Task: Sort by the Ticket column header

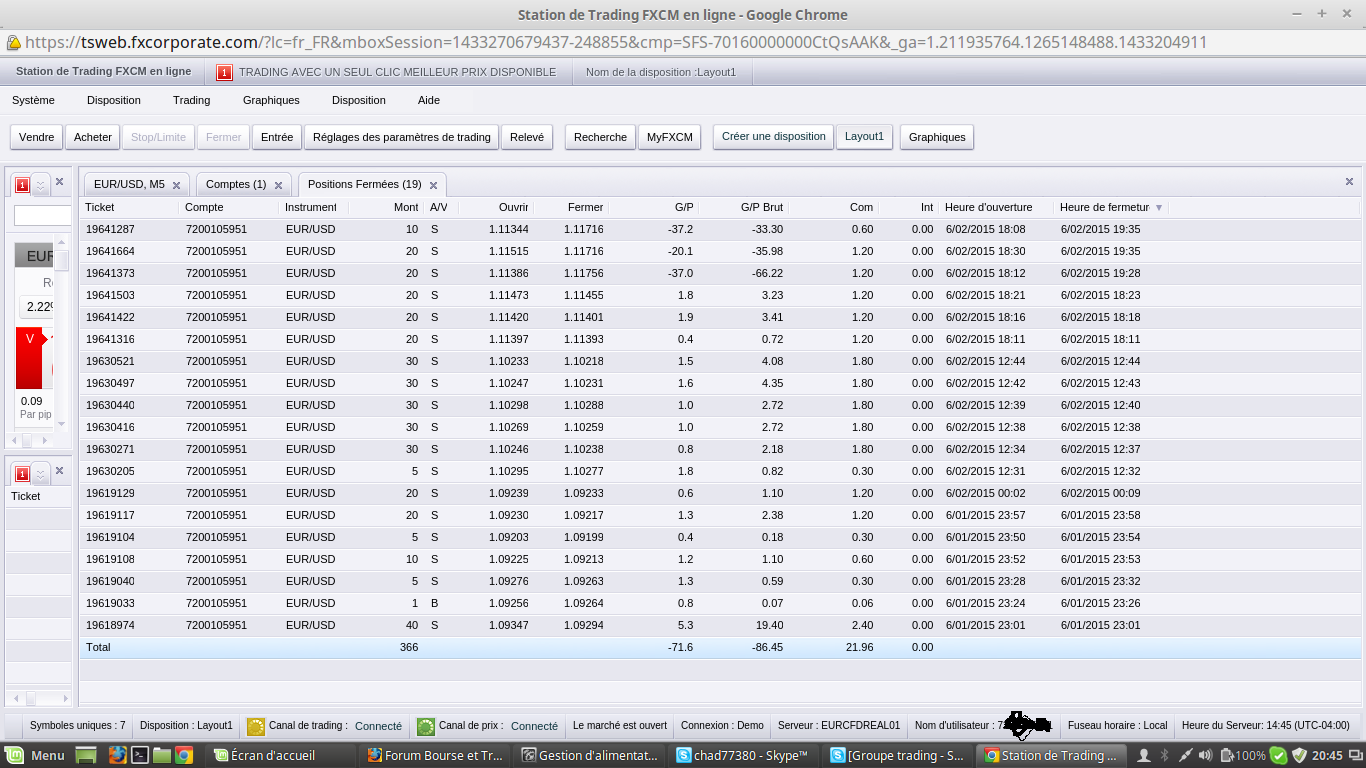Action: click(x=130, y=207)
